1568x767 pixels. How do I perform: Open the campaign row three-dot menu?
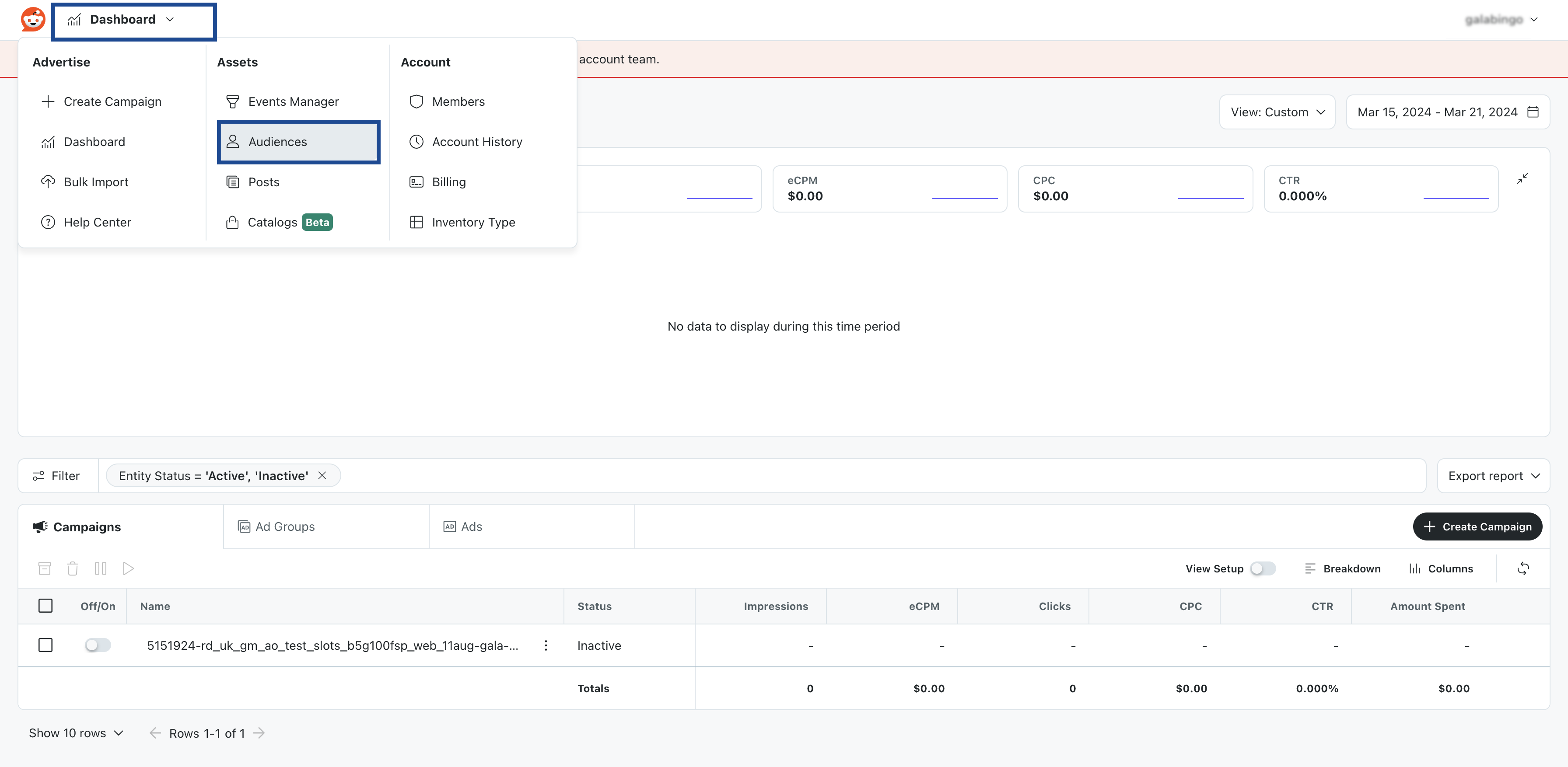click(546, 645)
